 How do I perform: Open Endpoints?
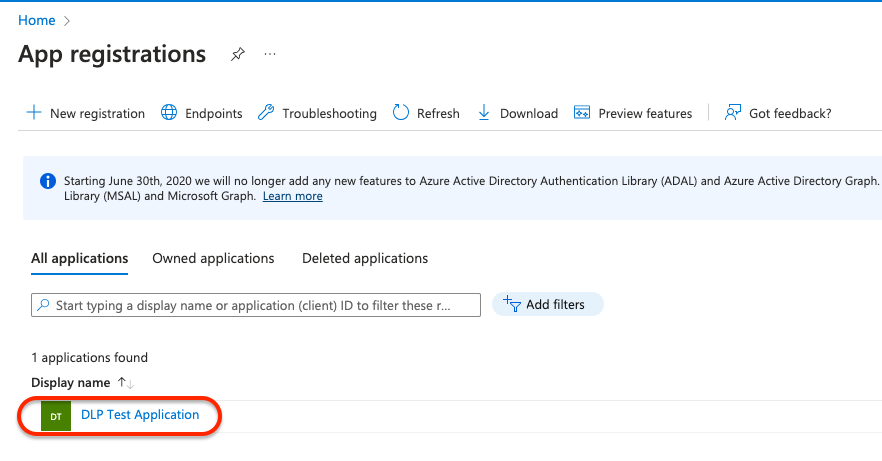click(201, 113)
